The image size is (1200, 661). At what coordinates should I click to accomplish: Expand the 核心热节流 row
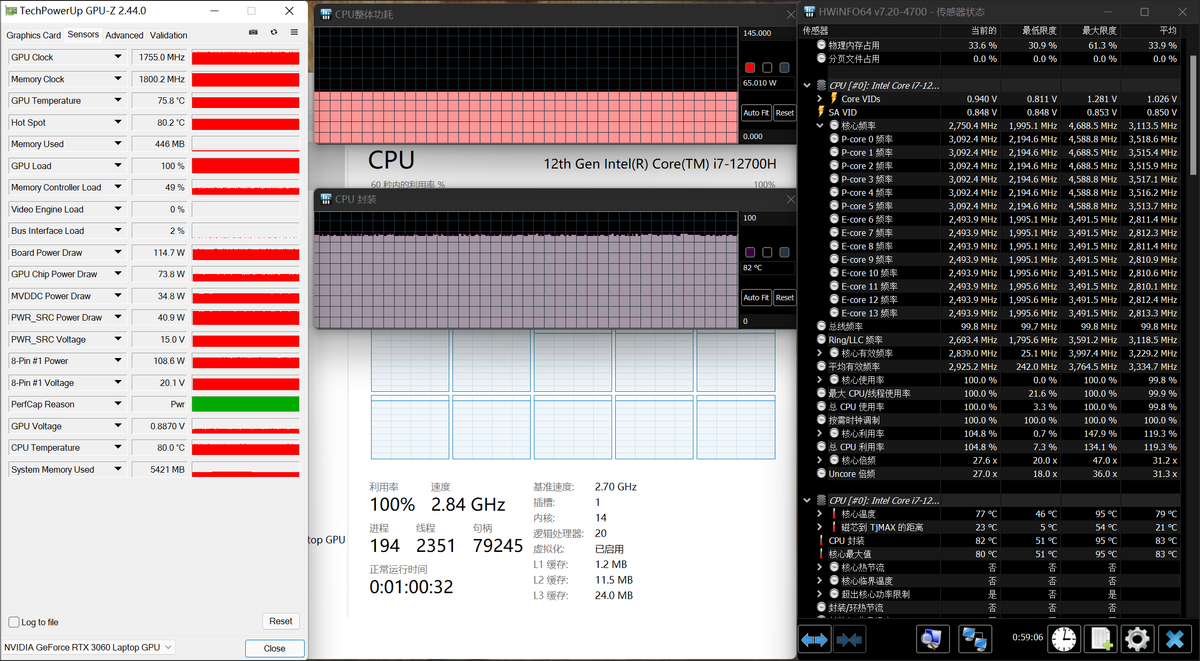tap(821, 567)
